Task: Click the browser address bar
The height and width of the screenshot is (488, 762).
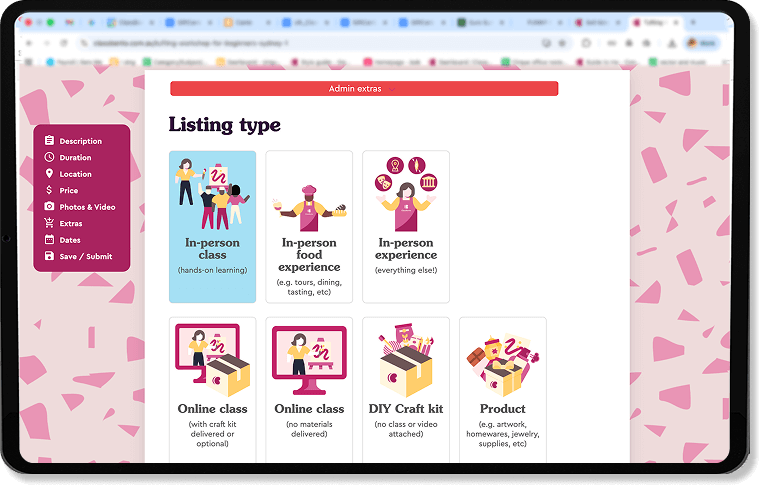Action: 300,43
